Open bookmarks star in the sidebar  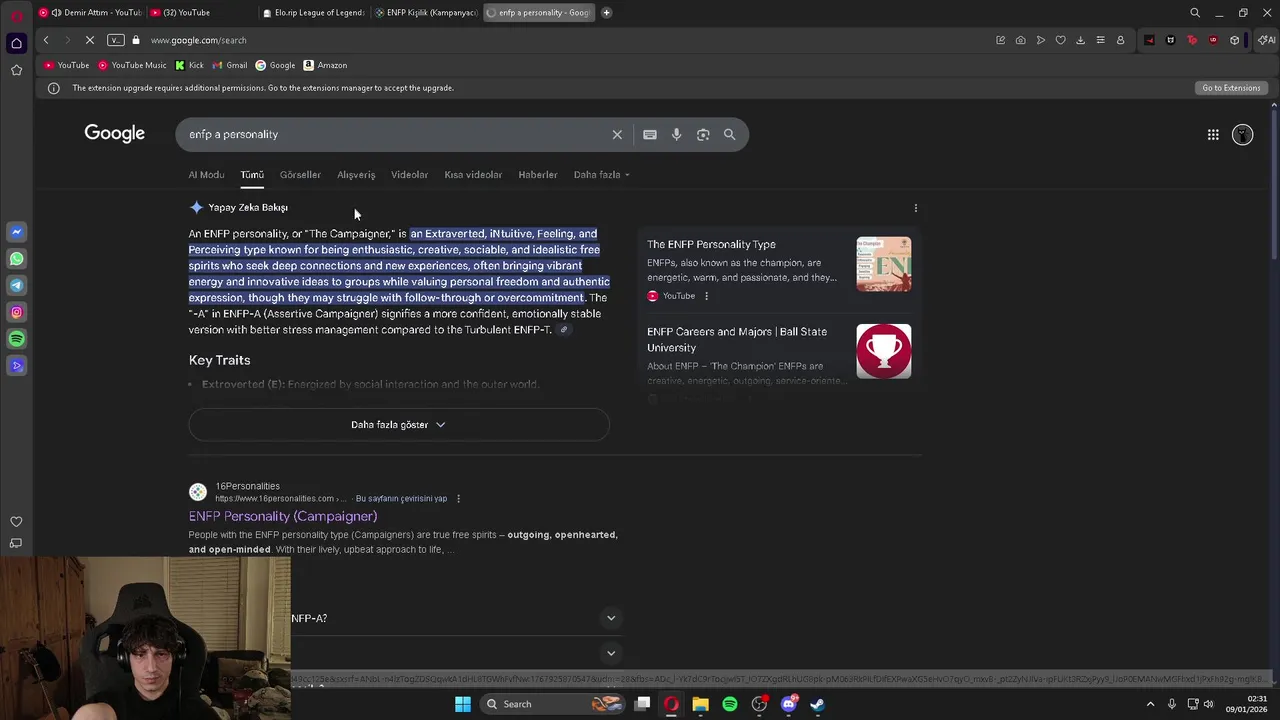pyautogui.click(x=16, y=70)
